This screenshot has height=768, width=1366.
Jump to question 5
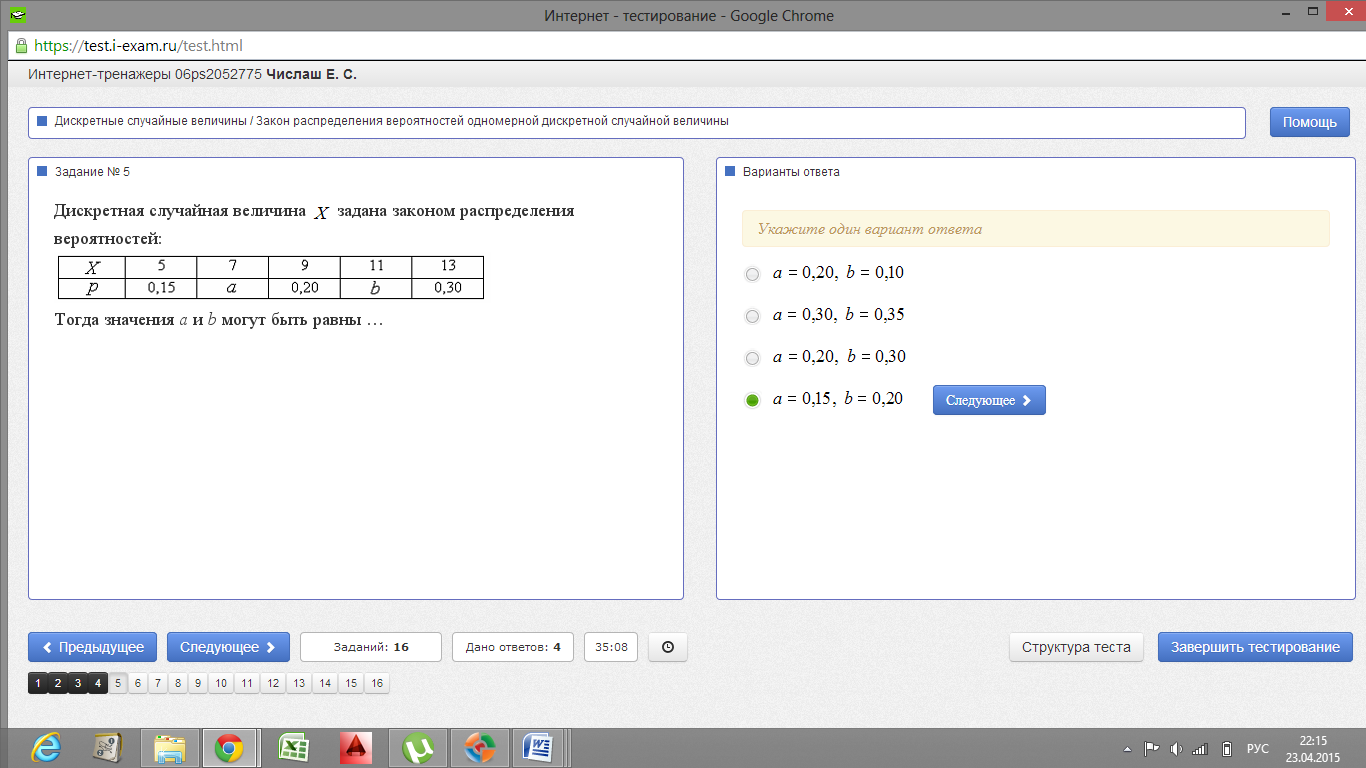coord(118,684)
